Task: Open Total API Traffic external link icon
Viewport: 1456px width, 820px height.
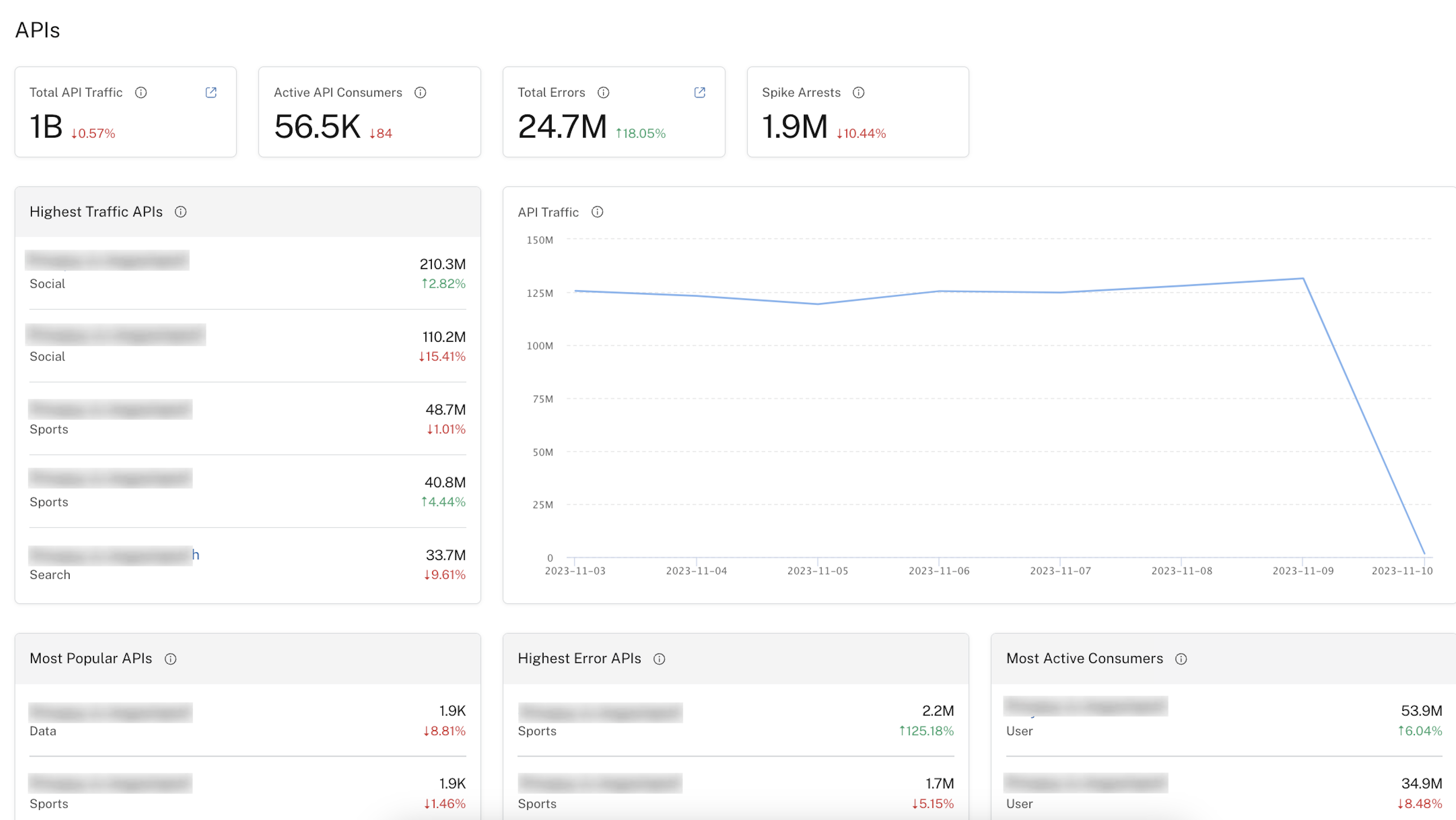Action: pos(211,93)
